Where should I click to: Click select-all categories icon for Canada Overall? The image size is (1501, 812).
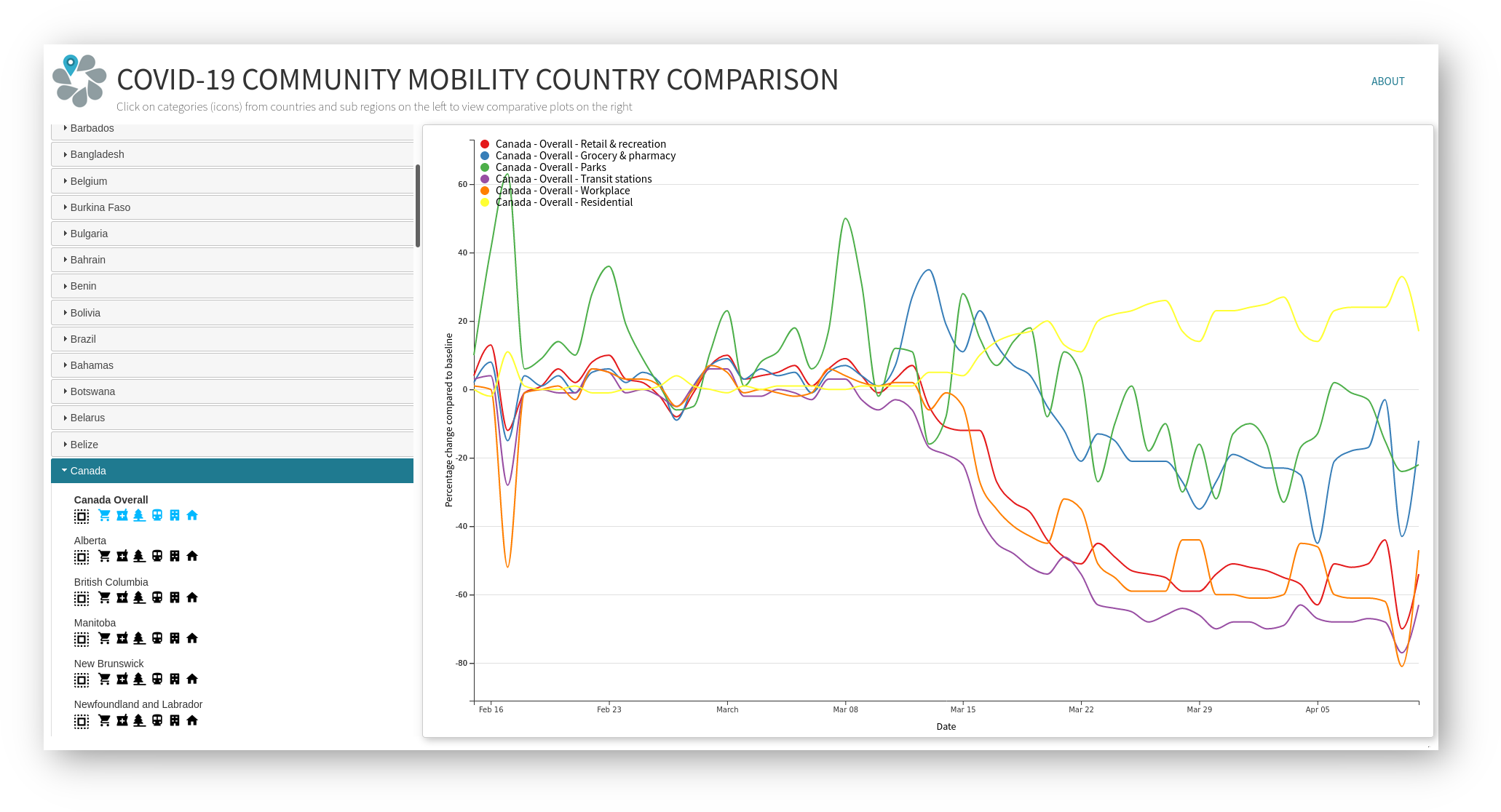82,516
